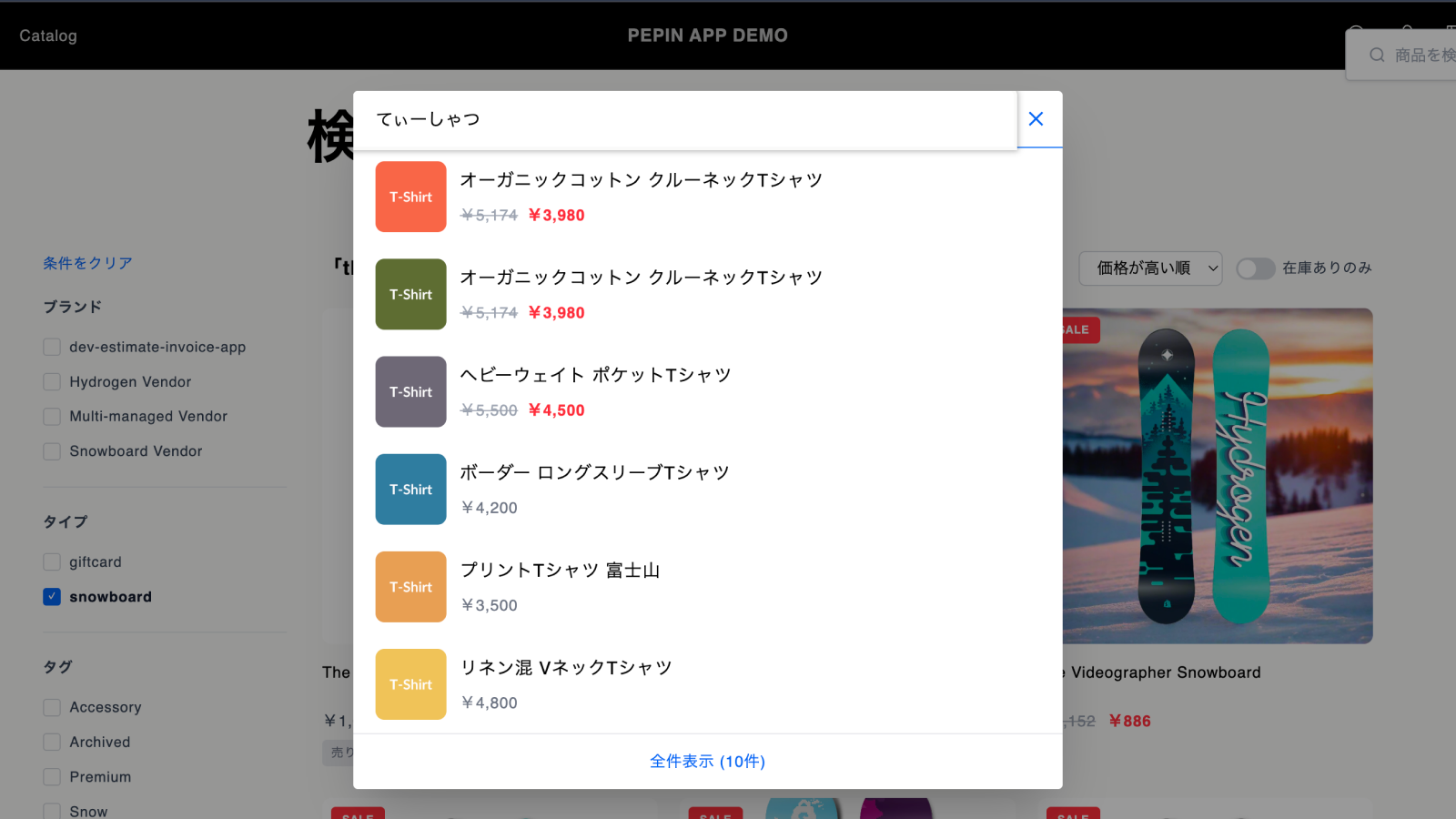Click the orange T-Shirt product icon
The image size is (1456, 819).
click(410, 197)
